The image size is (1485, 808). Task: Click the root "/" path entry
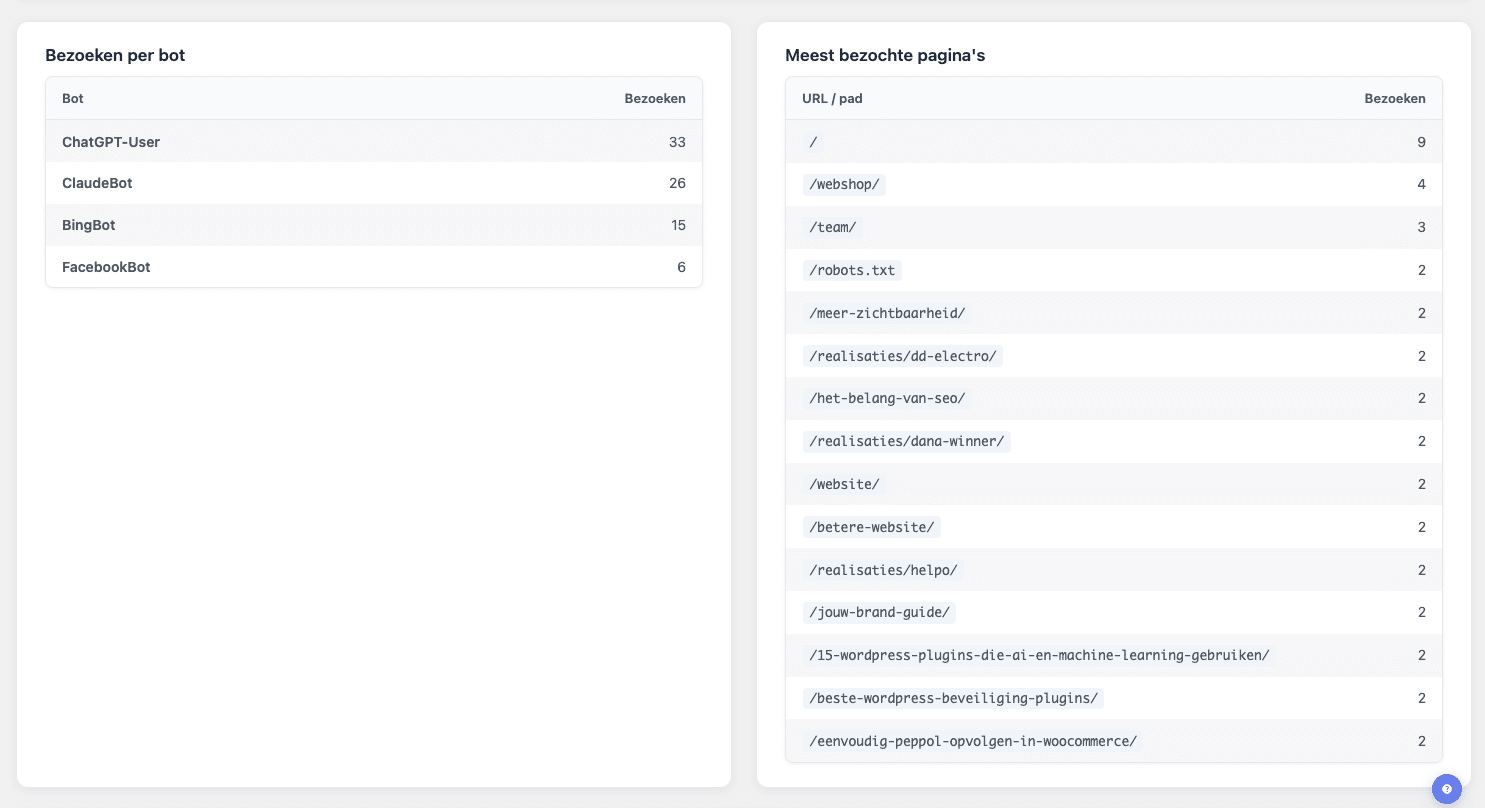point(813,143)
